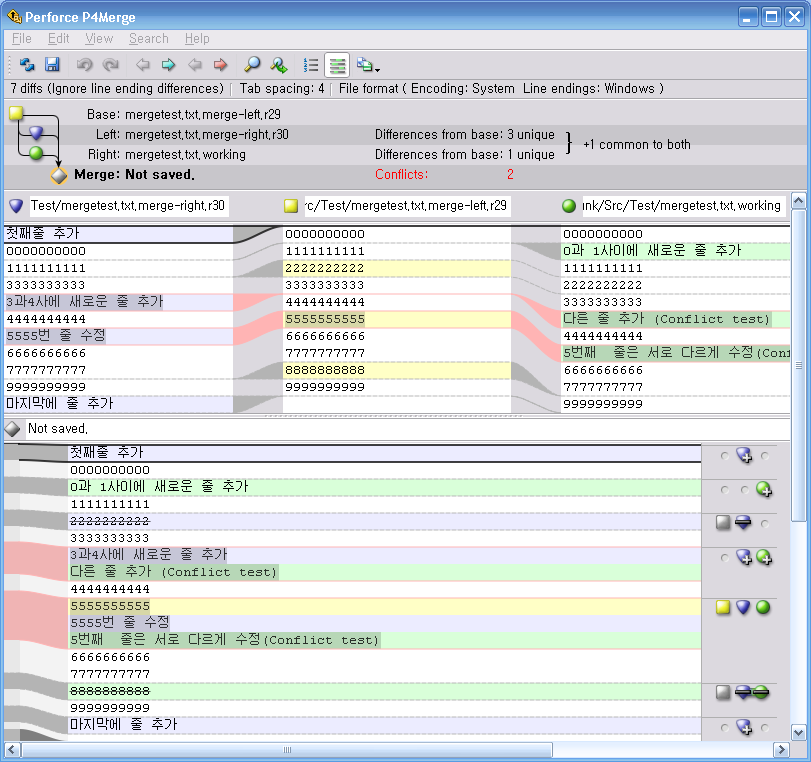Refresh the file comparison
811x762 pixels.
point(28,65)
